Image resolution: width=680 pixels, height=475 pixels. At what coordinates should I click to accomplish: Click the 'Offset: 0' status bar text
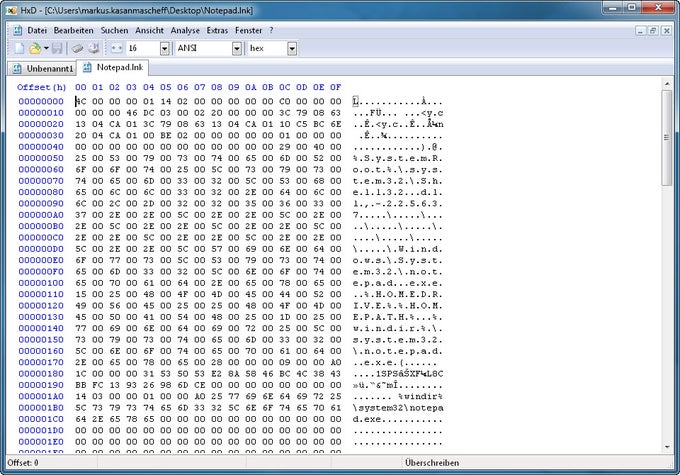point(23,463)
